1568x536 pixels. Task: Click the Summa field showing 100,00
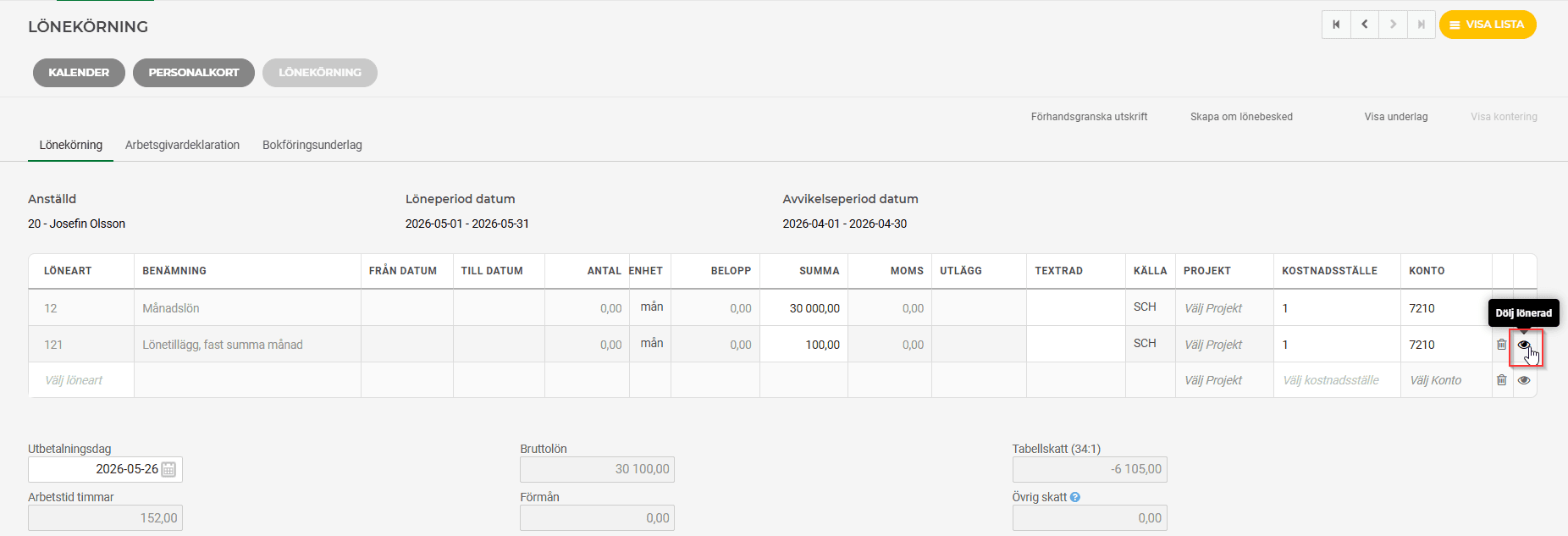(804, 345)
